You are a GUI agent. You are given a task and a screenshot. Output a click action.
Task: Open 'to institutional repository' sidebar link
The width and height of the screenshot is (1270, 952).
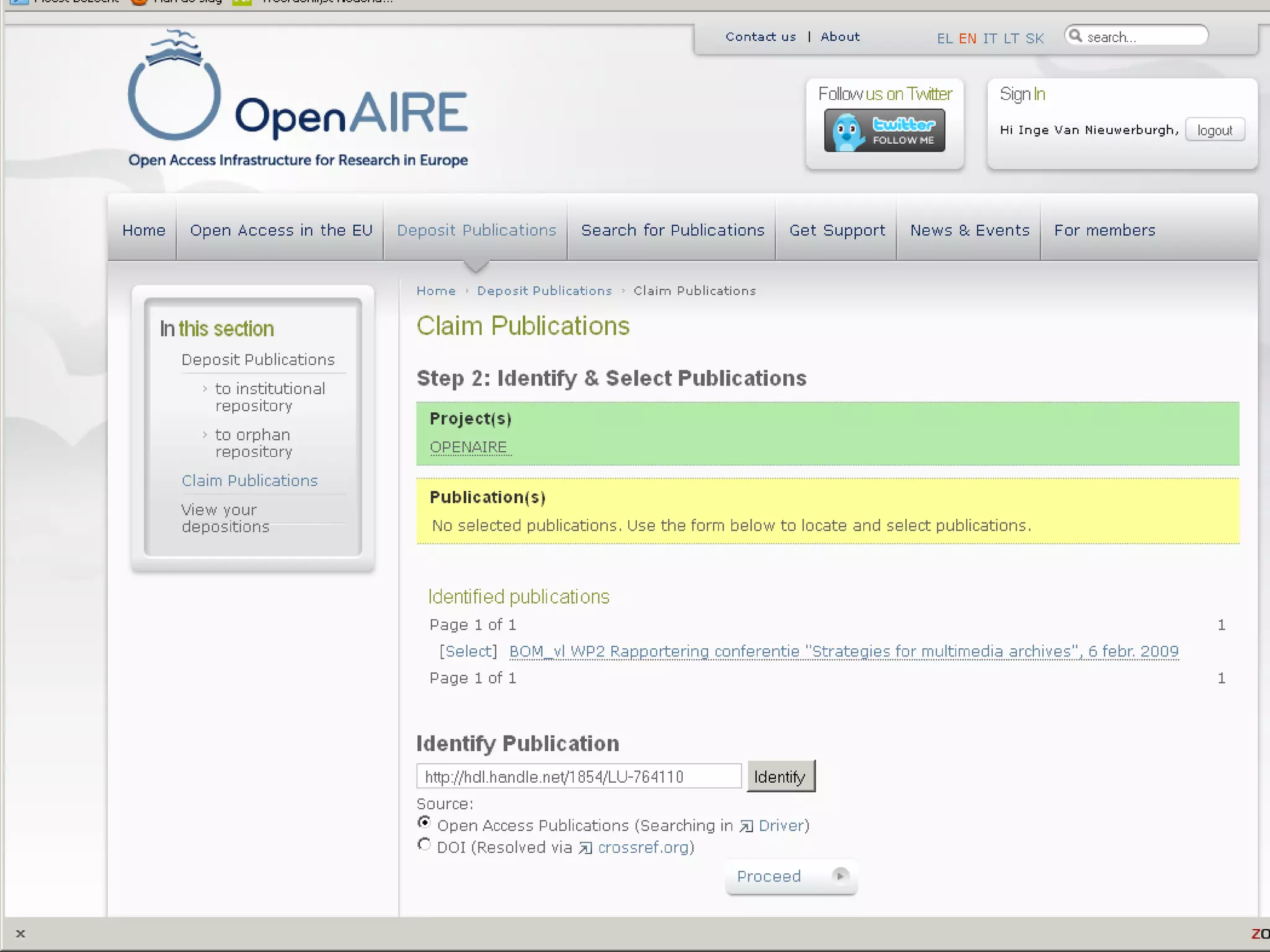(270, 397)
